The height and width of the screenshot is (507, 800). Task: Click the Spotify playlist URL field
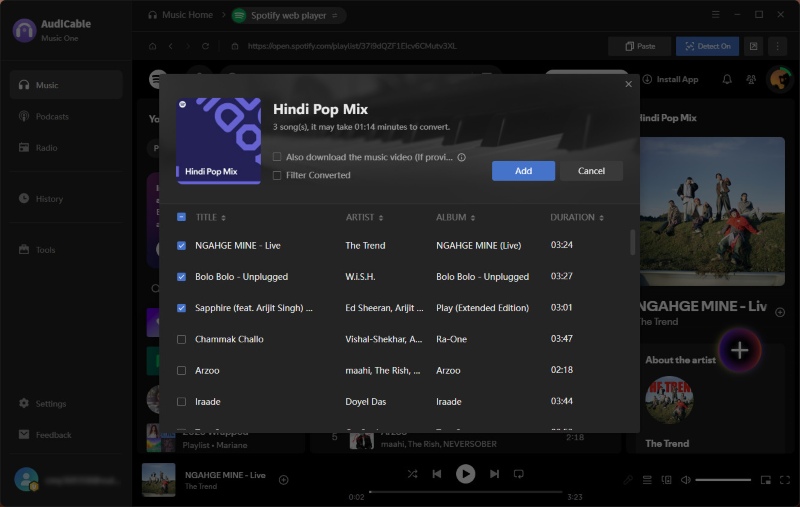352,46
